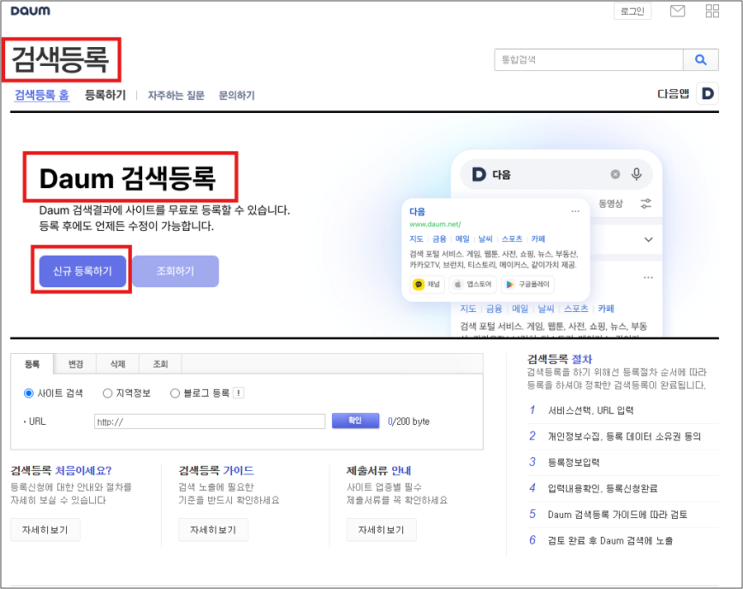Click step 6 검토 완료 후 Daum 검색에 노출
Screen dimensions: 743x589
coord(610,541)
